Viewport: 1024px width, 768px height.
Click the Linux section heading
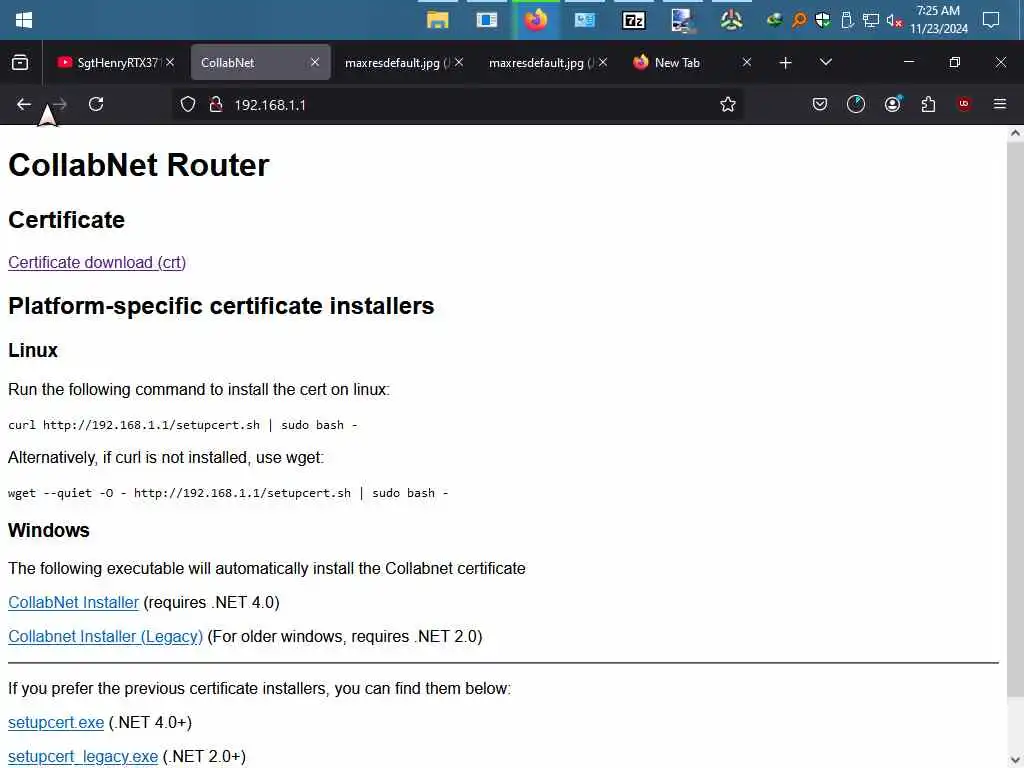tap(33, 351)
